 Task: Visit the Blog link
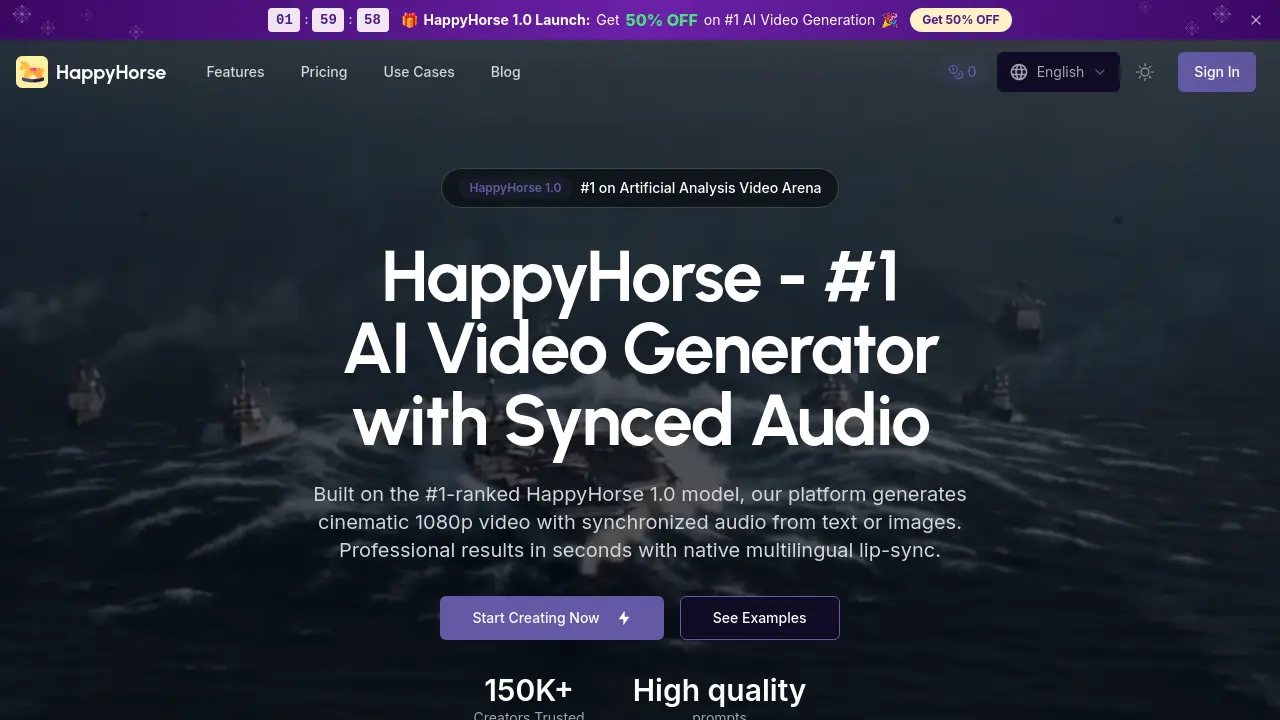tap(505, 72)
